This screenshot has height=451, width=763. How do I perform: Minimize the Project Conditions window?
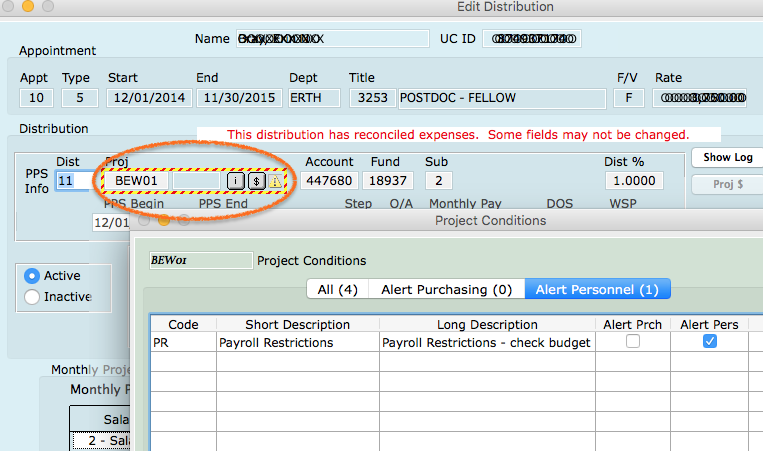[164, 221]
